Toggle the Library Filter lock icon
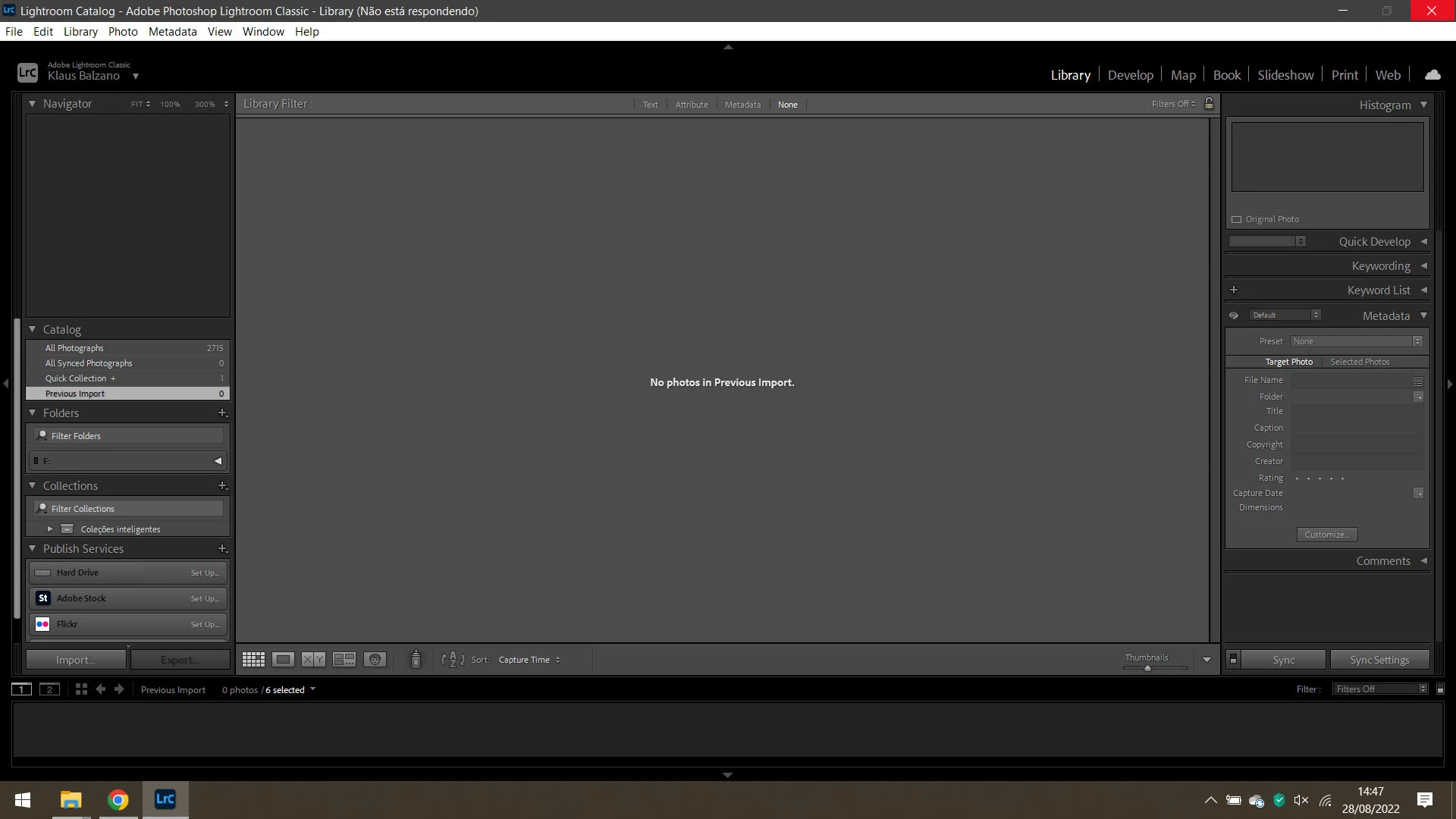 [1210, 104]
